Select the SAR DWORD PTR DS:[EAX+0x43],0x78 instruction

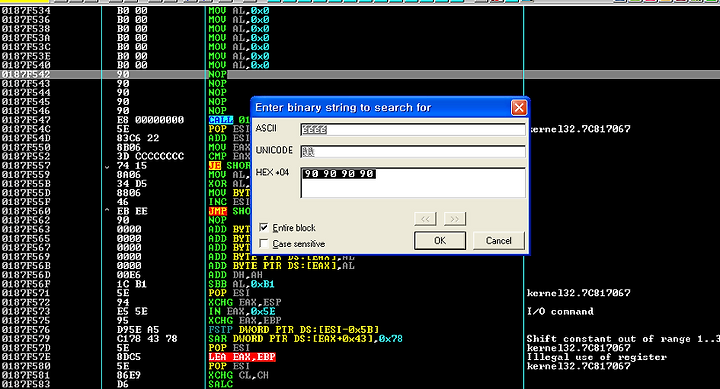pyautogui.click(x=305, y=338)
